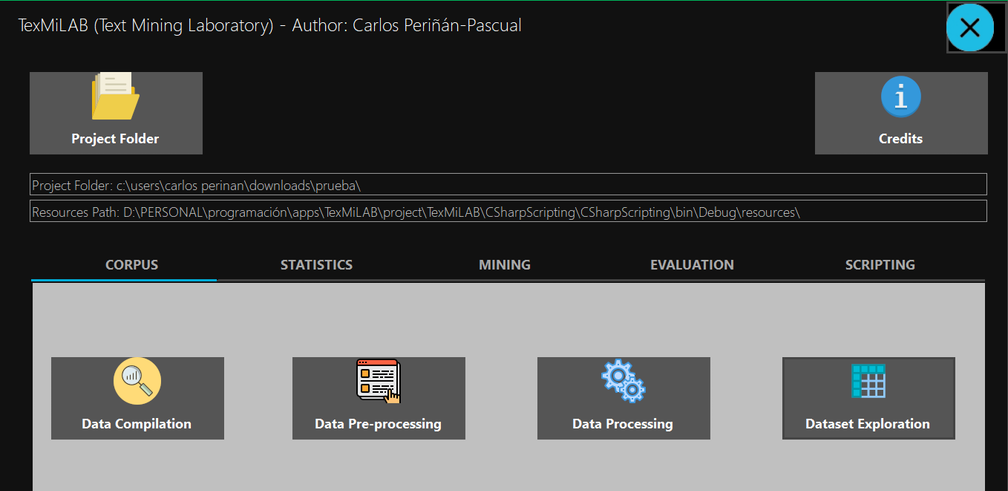
Task: Select the MINING tab
Action: [504, 265]
